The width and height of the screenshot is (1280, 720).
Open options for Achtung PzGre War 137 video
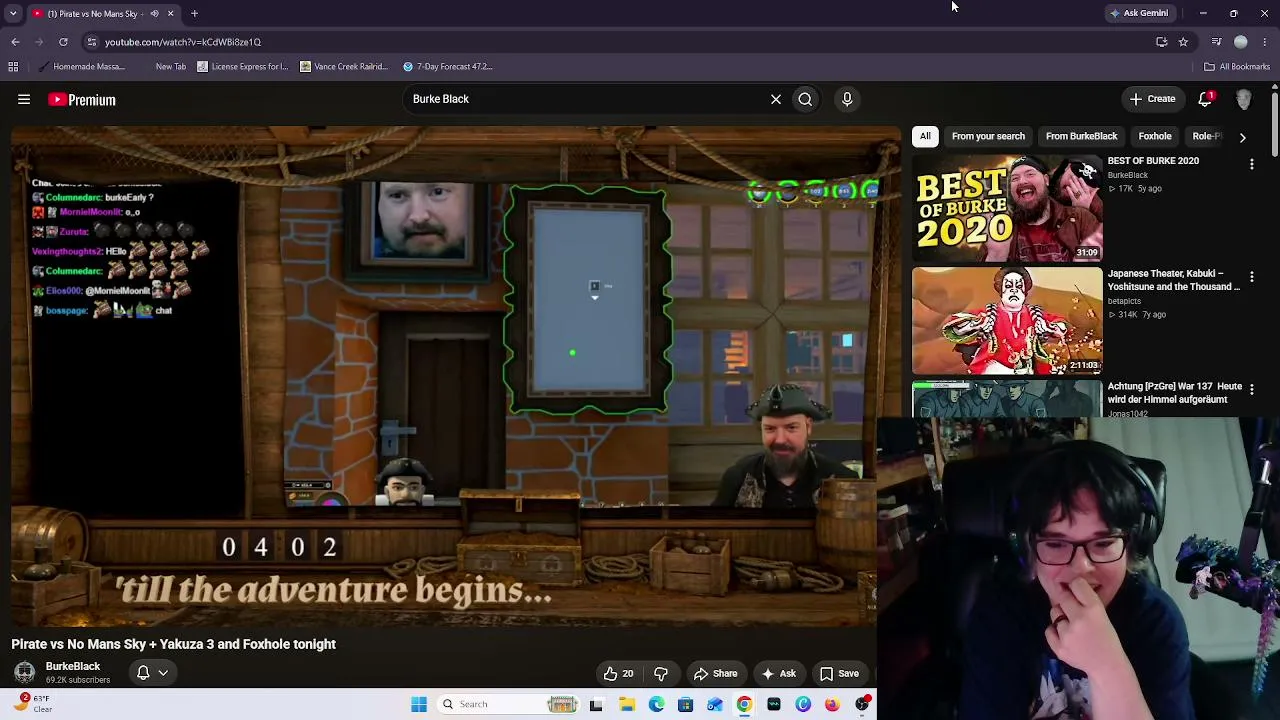point(1251,389)
